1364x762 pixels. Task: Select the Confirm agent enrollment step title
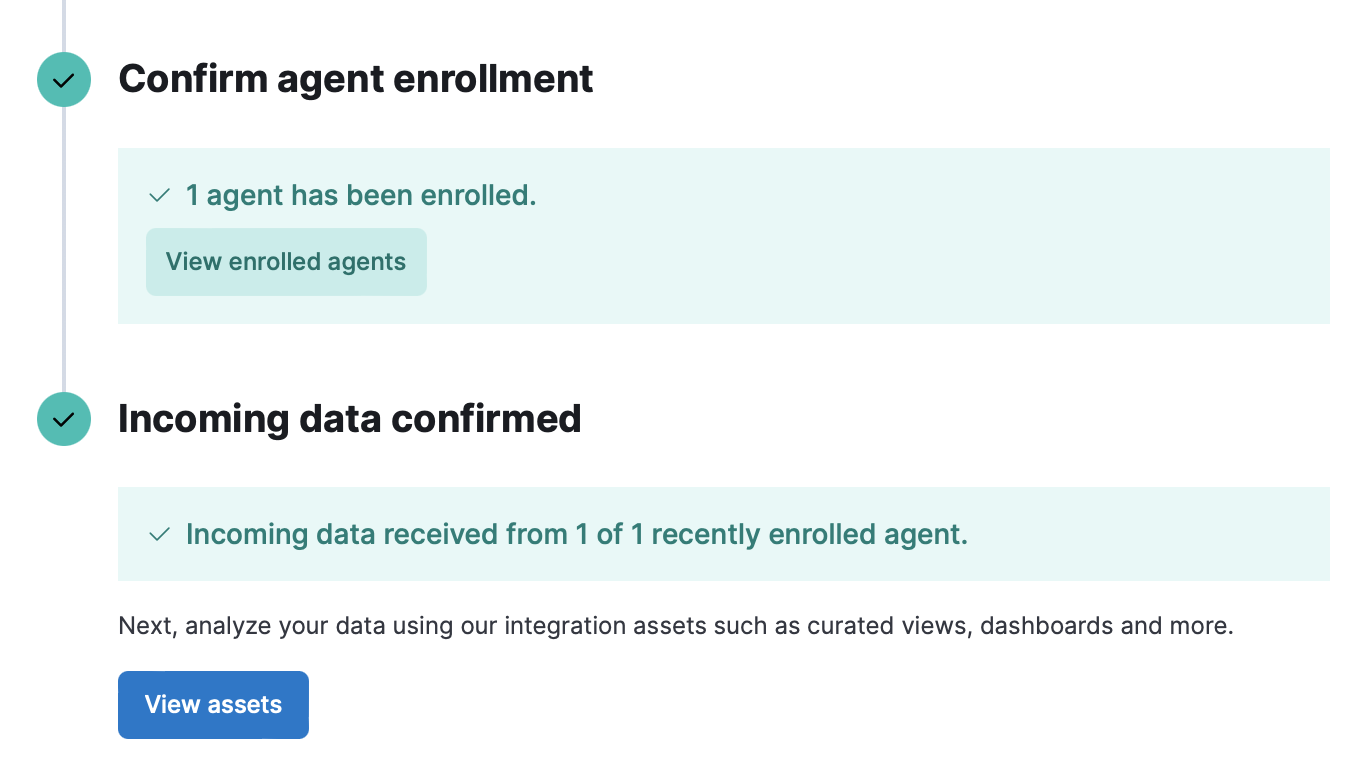point(356,78)
